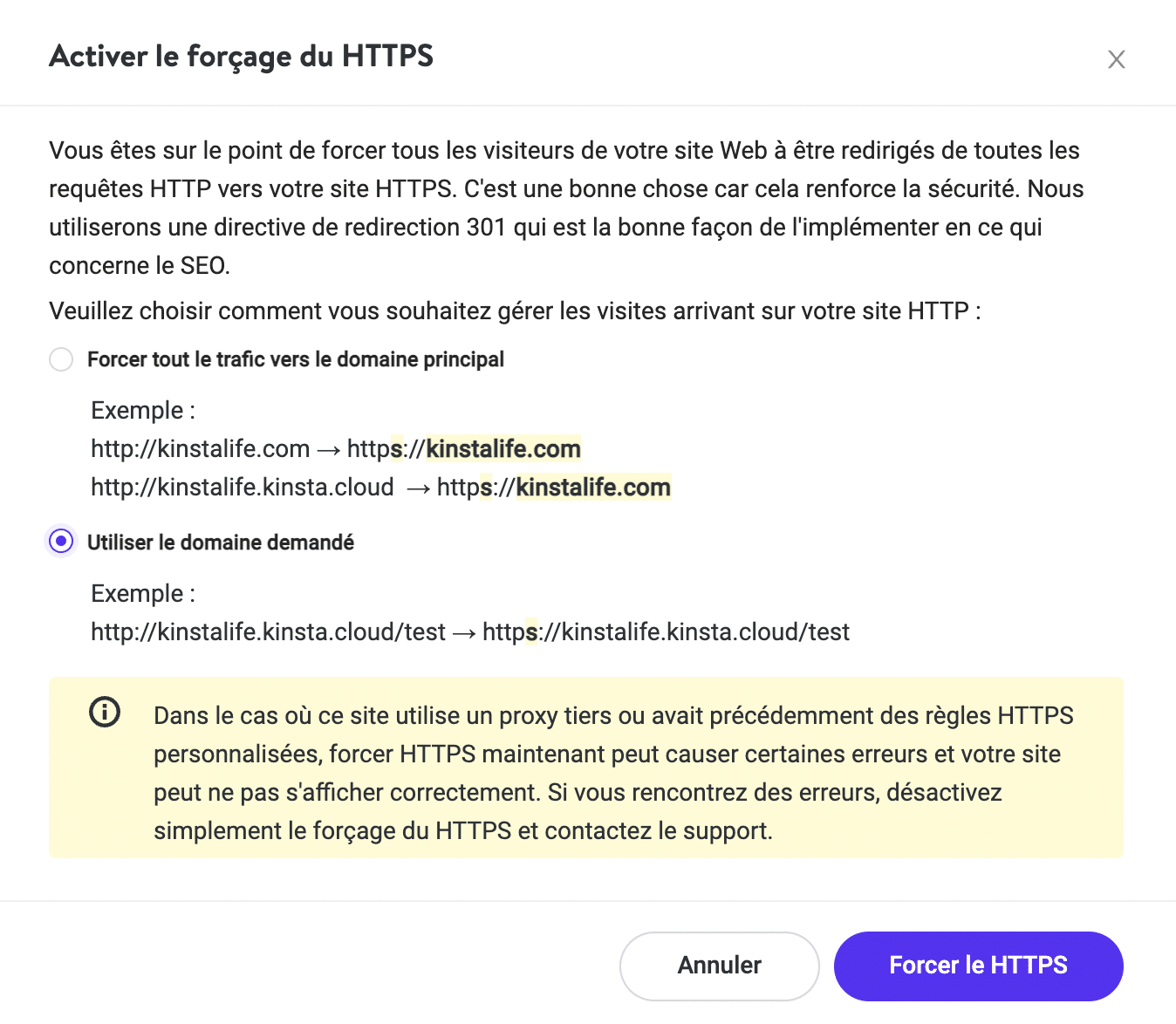Click the http://kinstalife.kinsta.cloud URL
1176x1024 pixels.
[x=242, y=487]
